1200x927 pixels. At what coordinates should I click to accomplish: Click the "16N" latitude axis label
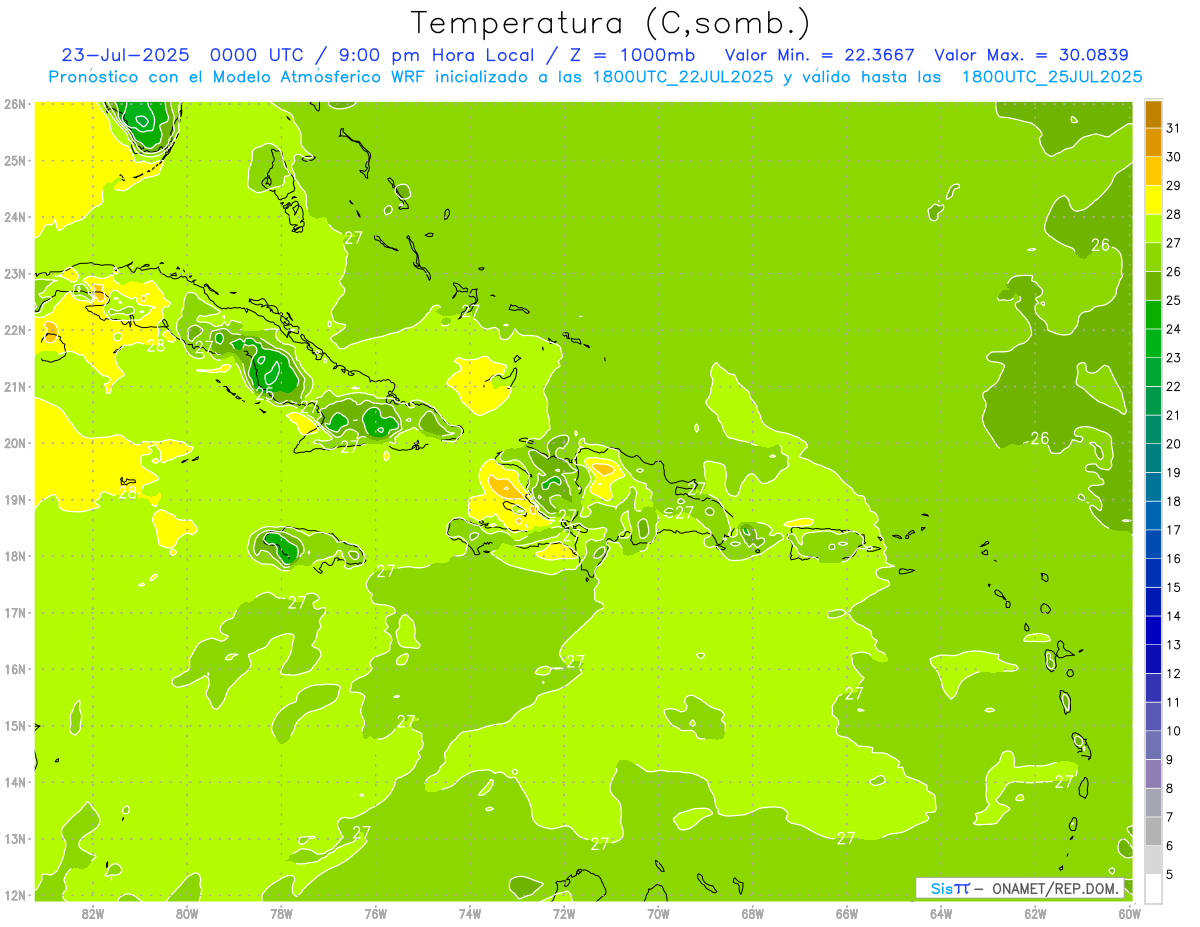[x=15, y=669]
